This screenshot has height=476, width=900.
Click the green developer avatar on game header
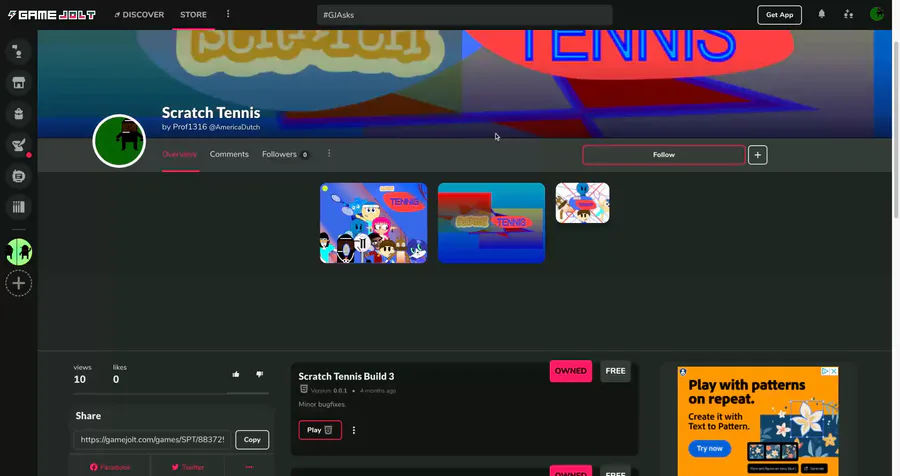click(119, 141)
